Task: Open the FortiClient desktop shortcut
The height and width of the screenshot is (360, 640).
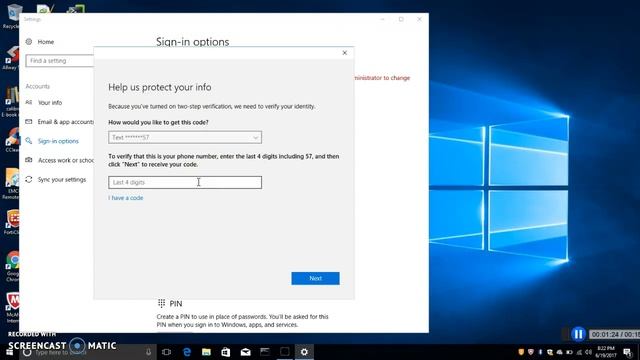Action: click(x=12, y=222)
